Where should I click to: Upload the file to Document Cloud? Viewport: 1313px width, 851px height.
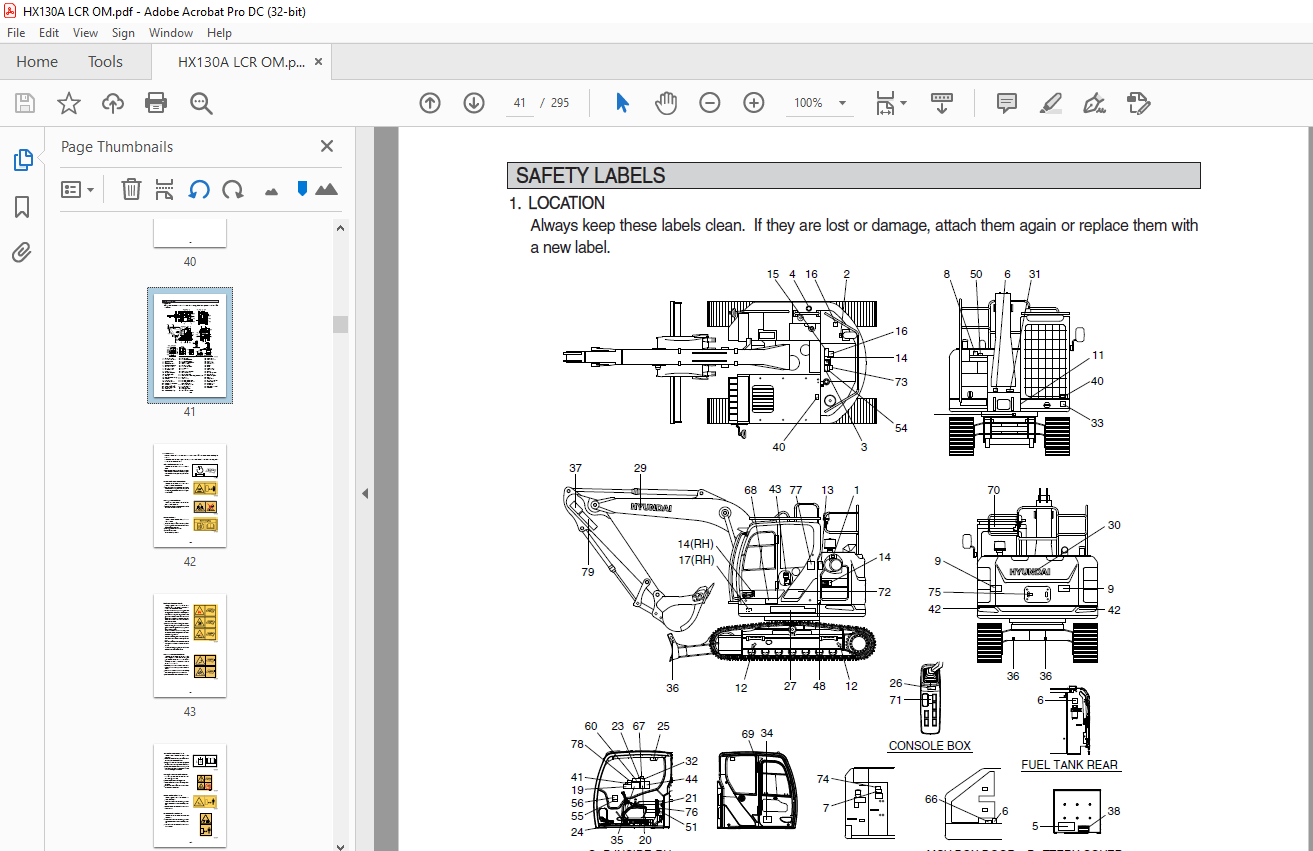[x=113, y=103]
